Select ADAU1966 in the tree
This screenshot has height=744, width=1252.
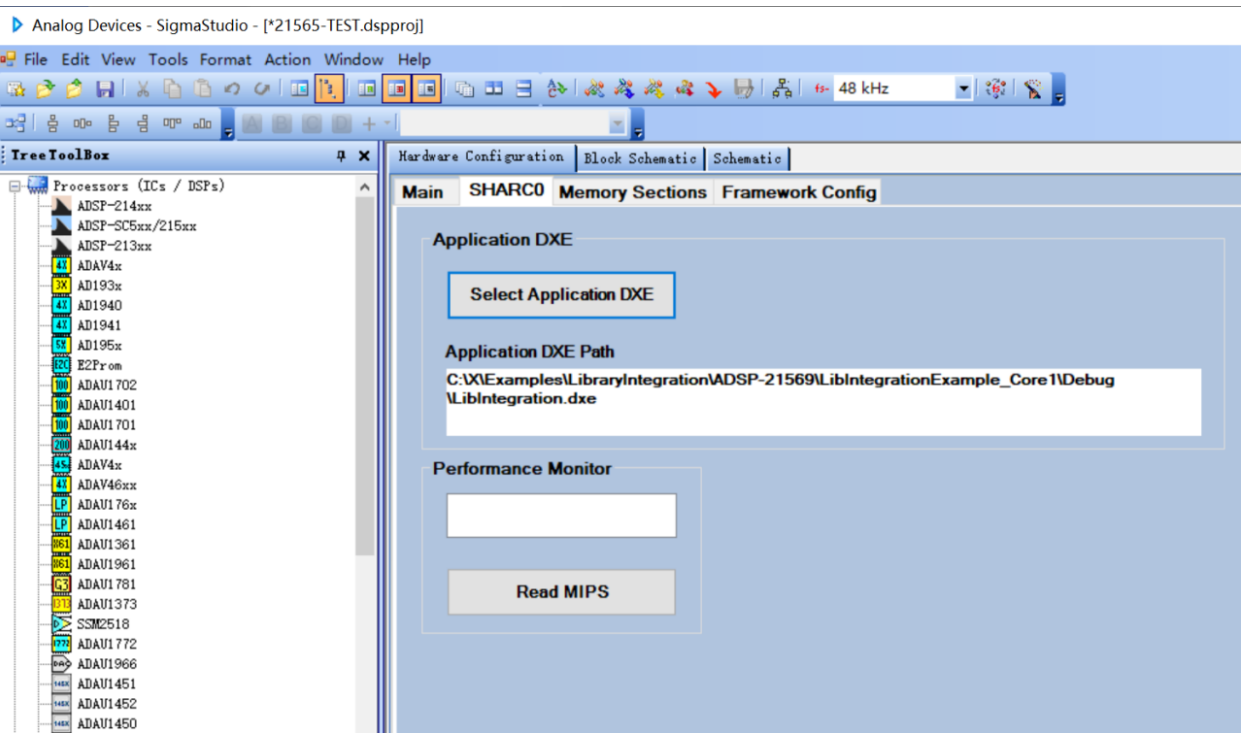pos(107,664)
